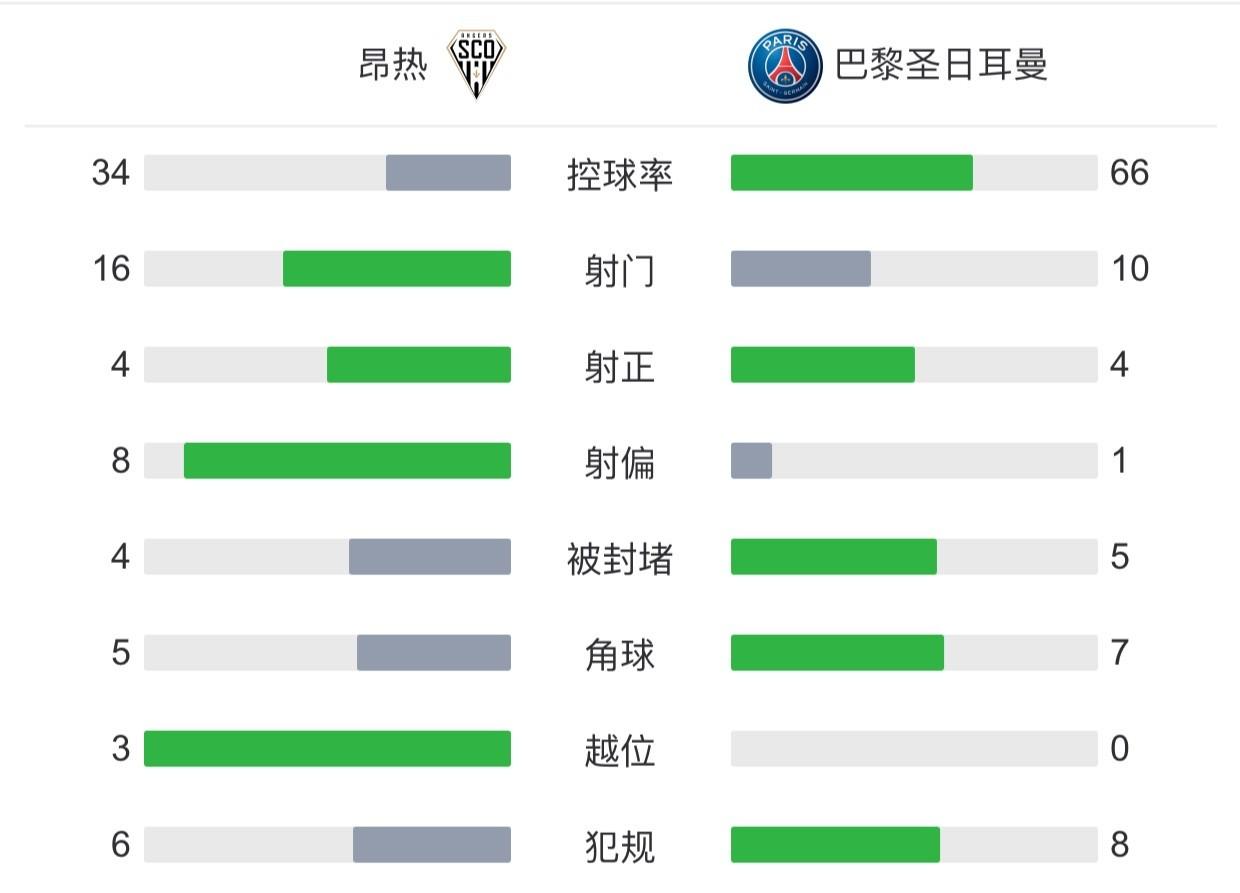This screenshot has width=1240, height=893.
Task: Open the 巴黎圣日耳曼 team name link
Action: coord(941,66)
